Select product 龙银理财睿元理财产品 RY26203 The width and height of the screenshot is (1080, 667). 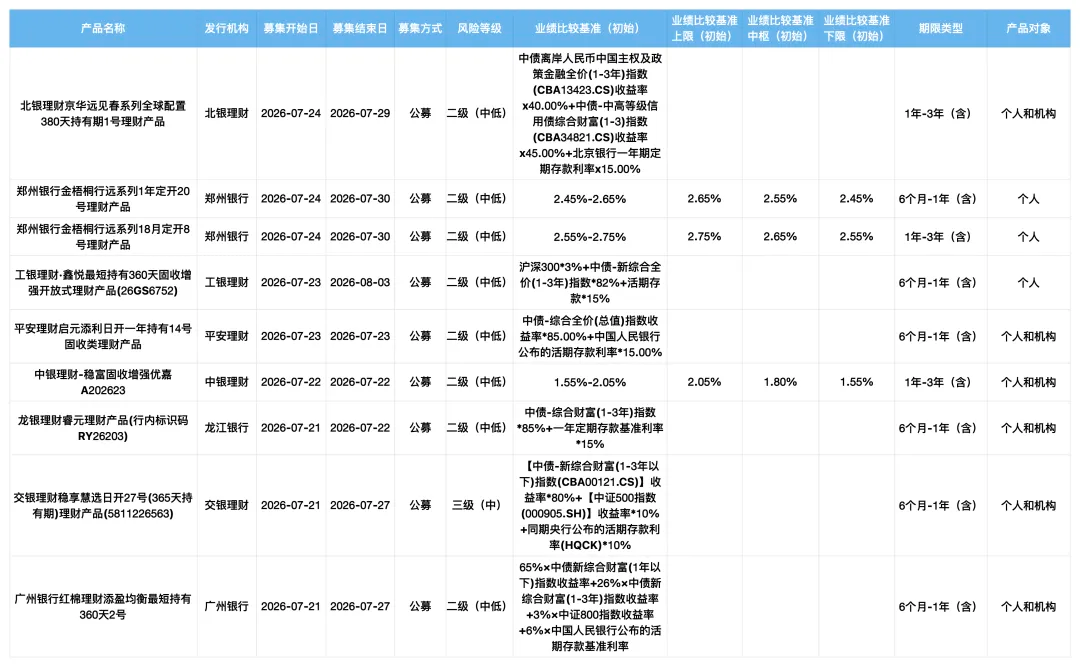[x=103, y=428]
